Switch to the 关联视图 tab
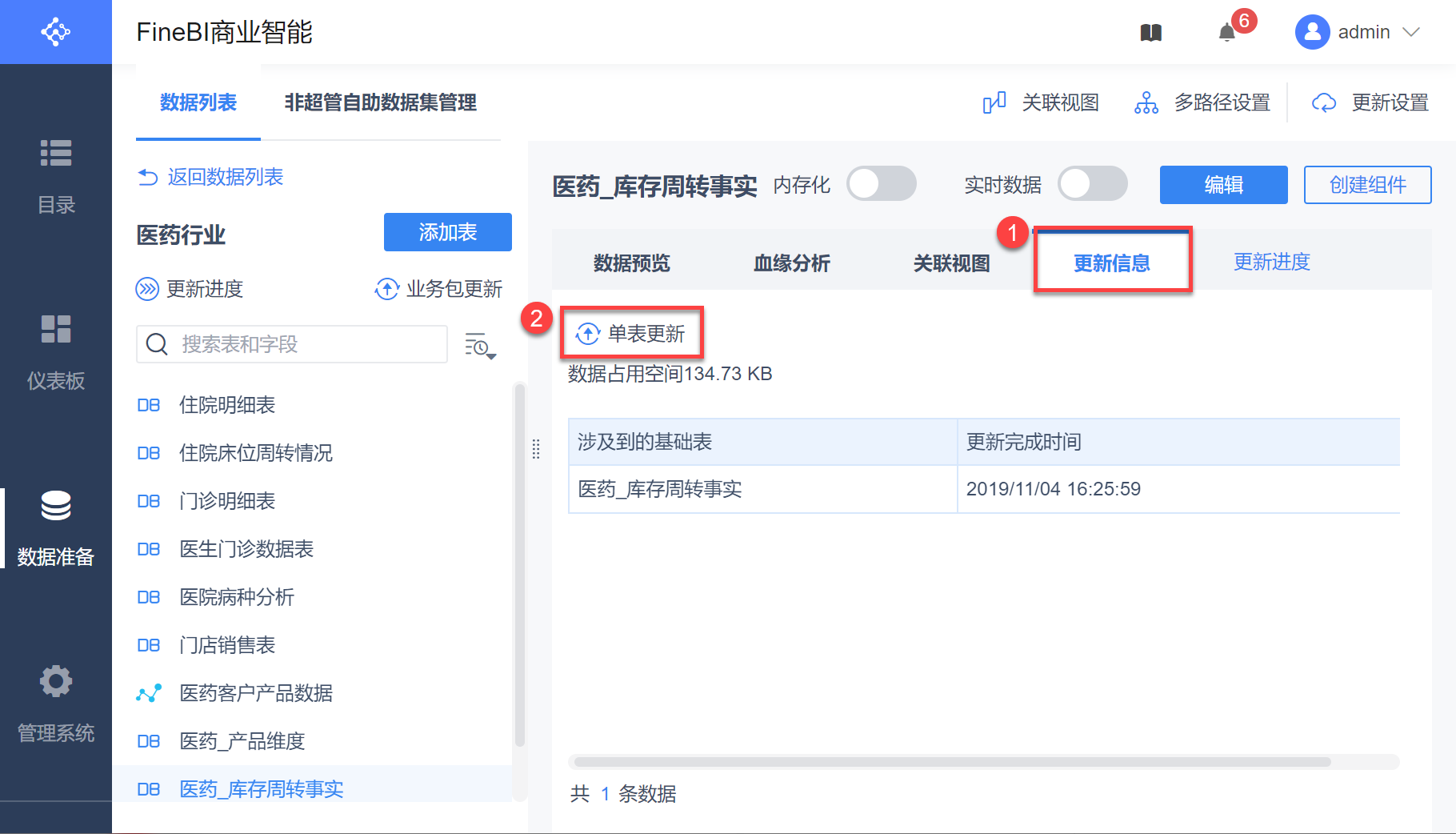Screen dimensions: 1456x834 click(x=952, y=263)
